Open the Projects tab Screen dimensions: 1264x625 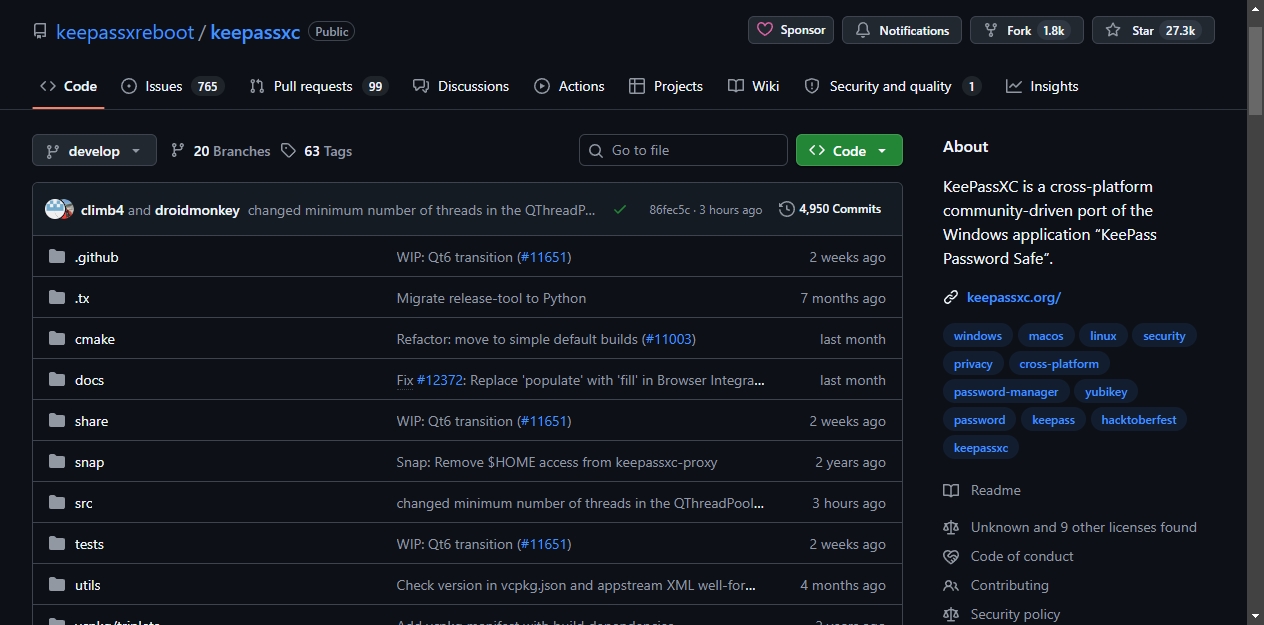click(x=666, y=86)
